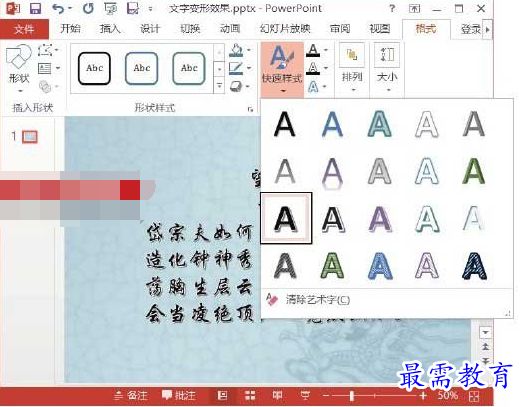Screen dimensions: 521x407
Task: Open the 幻灯片放映 slideshow tab
Action: 285,29
